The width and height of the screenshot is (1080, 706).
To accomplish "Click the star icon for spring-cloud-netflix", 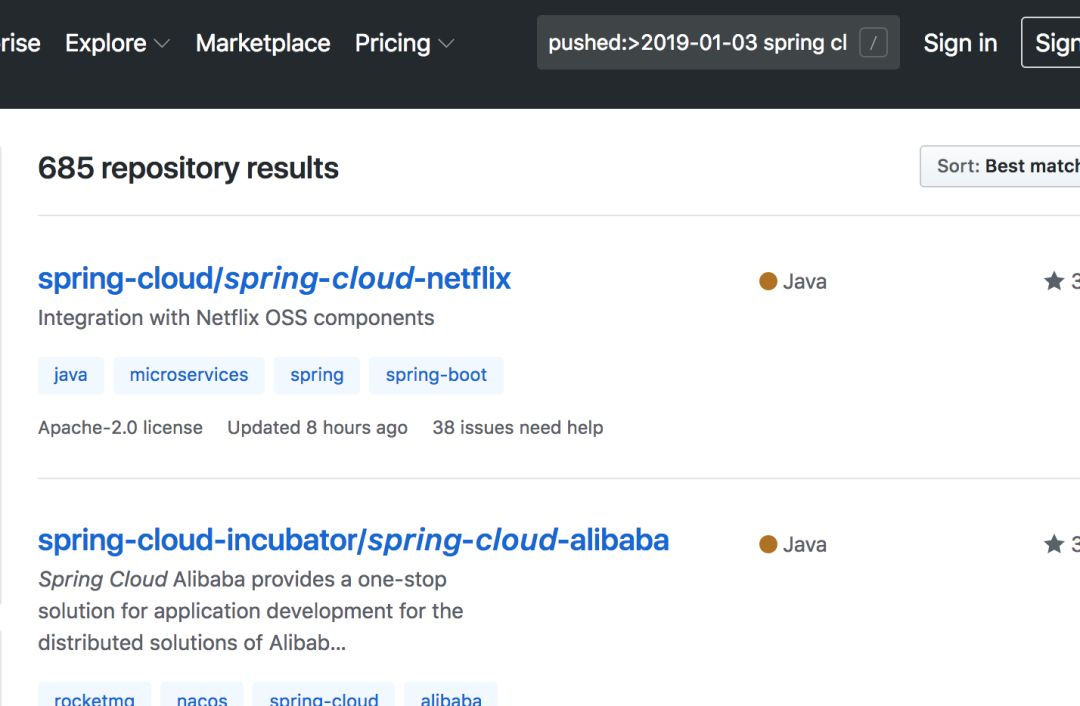I will (1053, 281).
